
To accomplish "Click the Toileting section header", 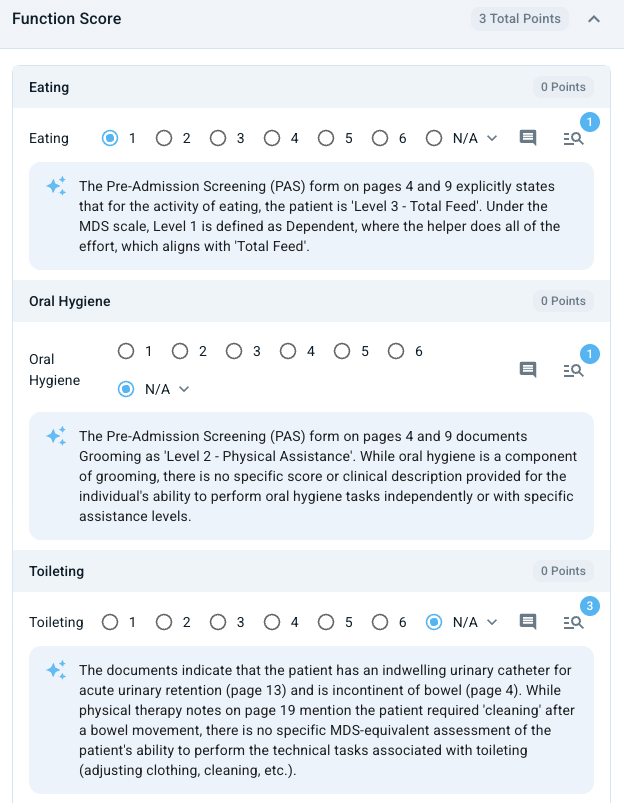I will 311,571.
